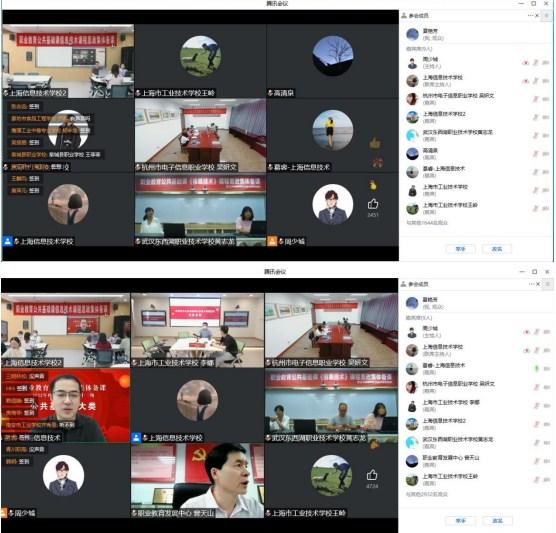Select the 上海市工业技术学校 李娜 video tile
Screen dimensions: 556x533
click(x=198, y=330)
